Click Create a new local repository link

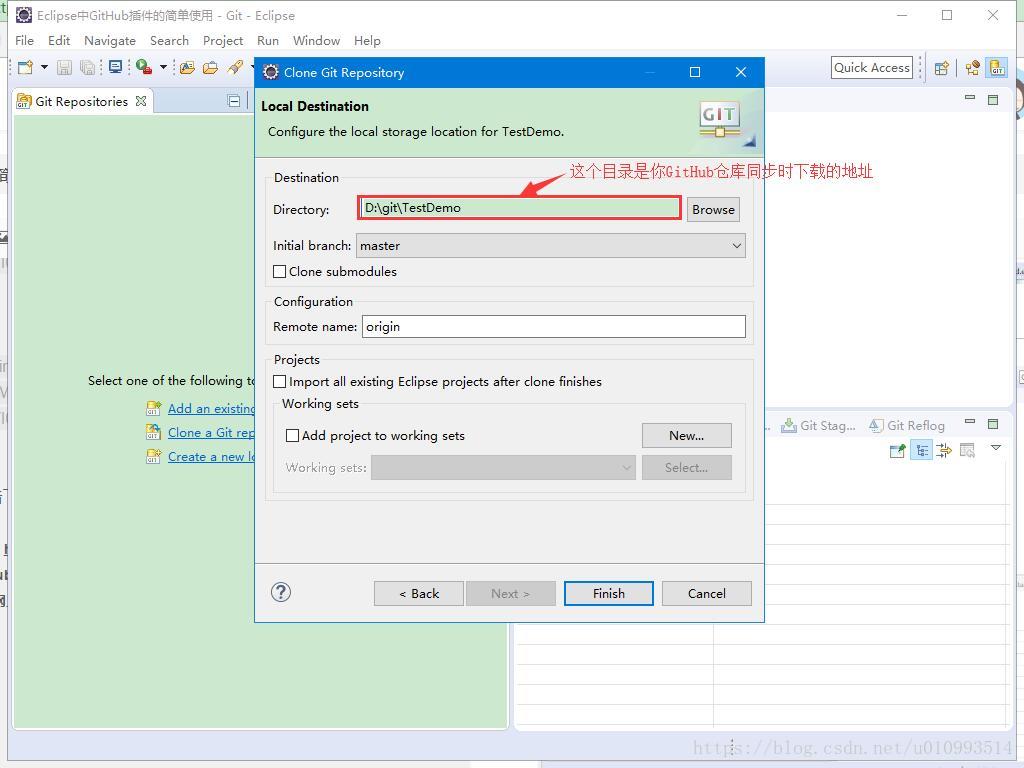coord(211,457)
